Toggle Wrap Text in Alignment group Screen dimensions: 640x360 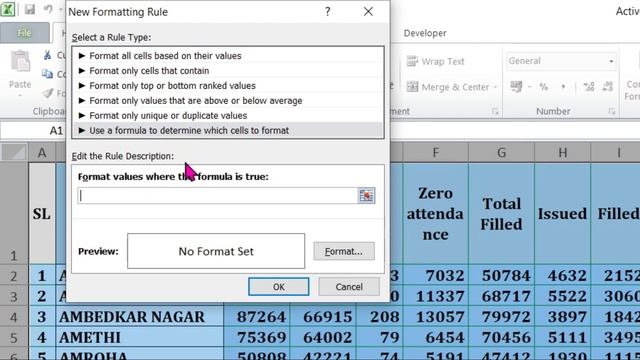(436, 62)
